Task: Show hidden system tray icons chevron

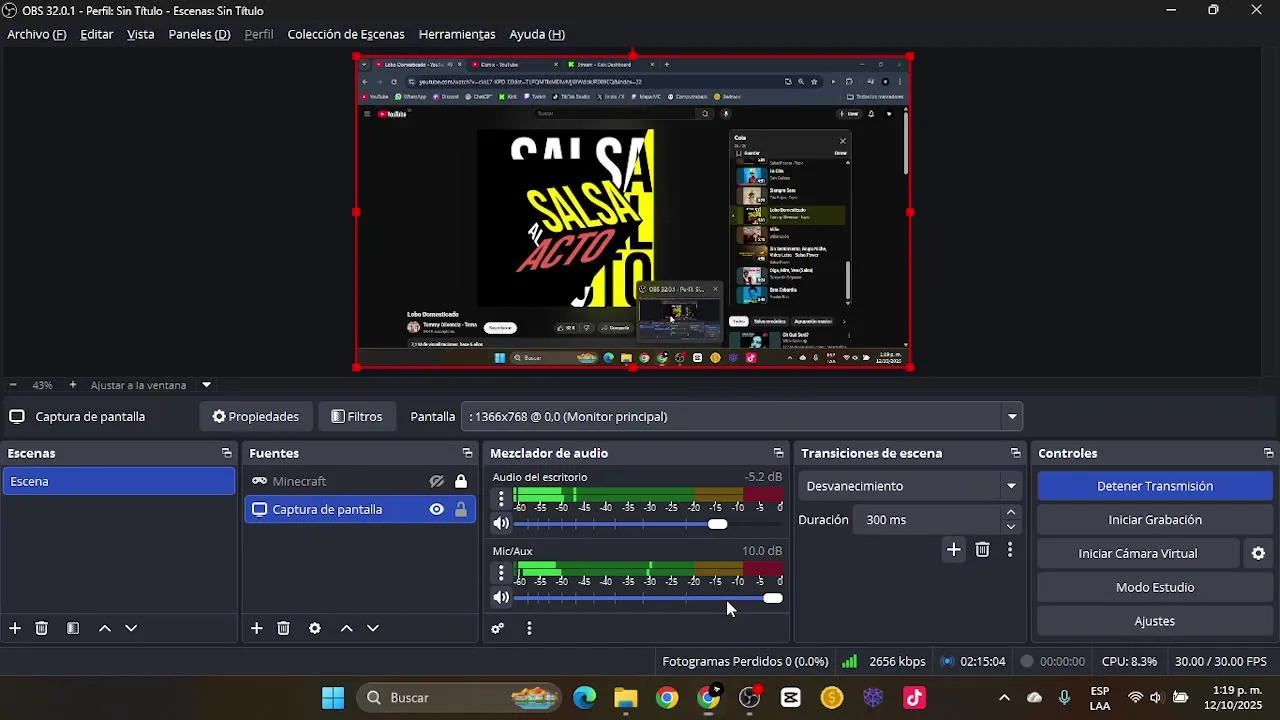Action: tap(1004, 698)
